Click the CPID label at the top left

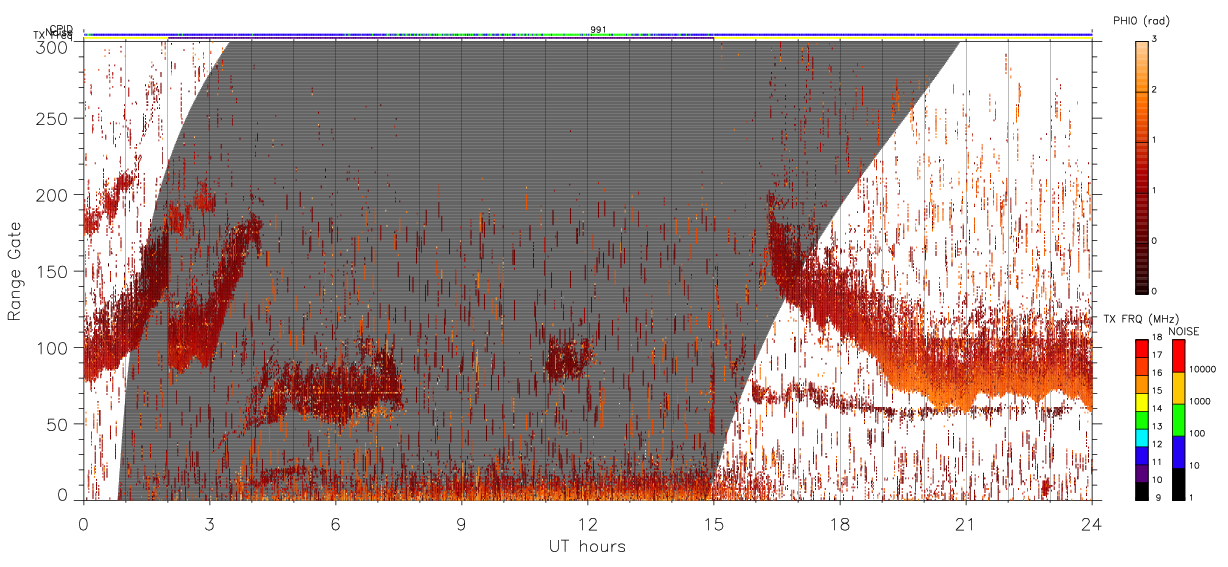pyautogui.click(x=61, y=29)
